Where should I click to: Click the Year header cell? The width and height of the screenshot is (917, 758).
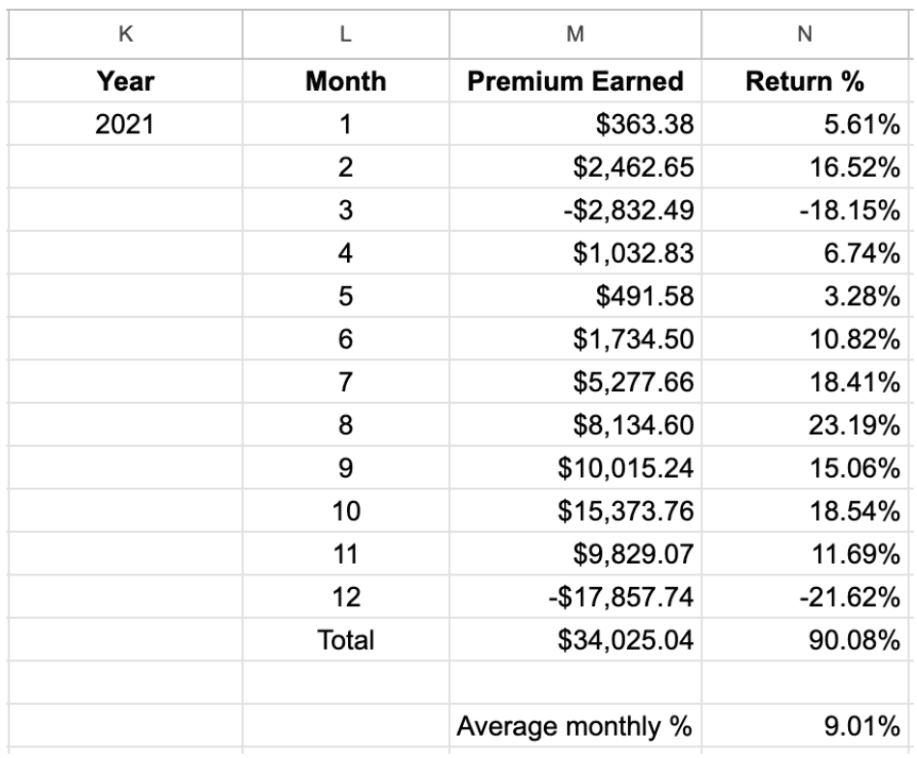pos(125,81)
